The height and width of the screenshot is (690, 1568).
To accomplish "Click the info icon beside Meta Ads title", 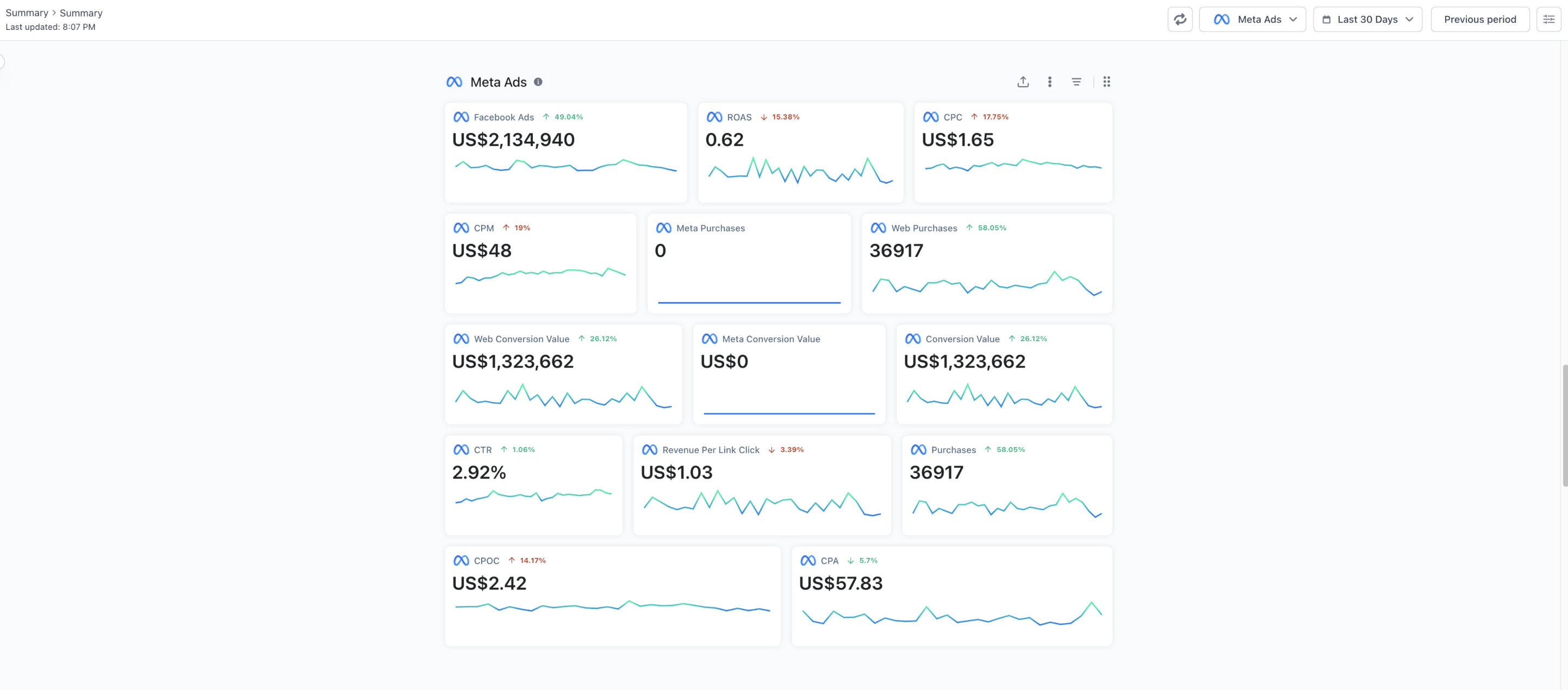I will (x=538, y=81).
